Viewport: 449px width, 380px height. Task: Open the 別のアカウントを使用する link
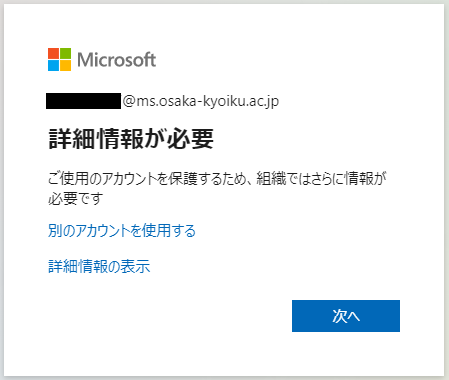(x=122, y=231)
